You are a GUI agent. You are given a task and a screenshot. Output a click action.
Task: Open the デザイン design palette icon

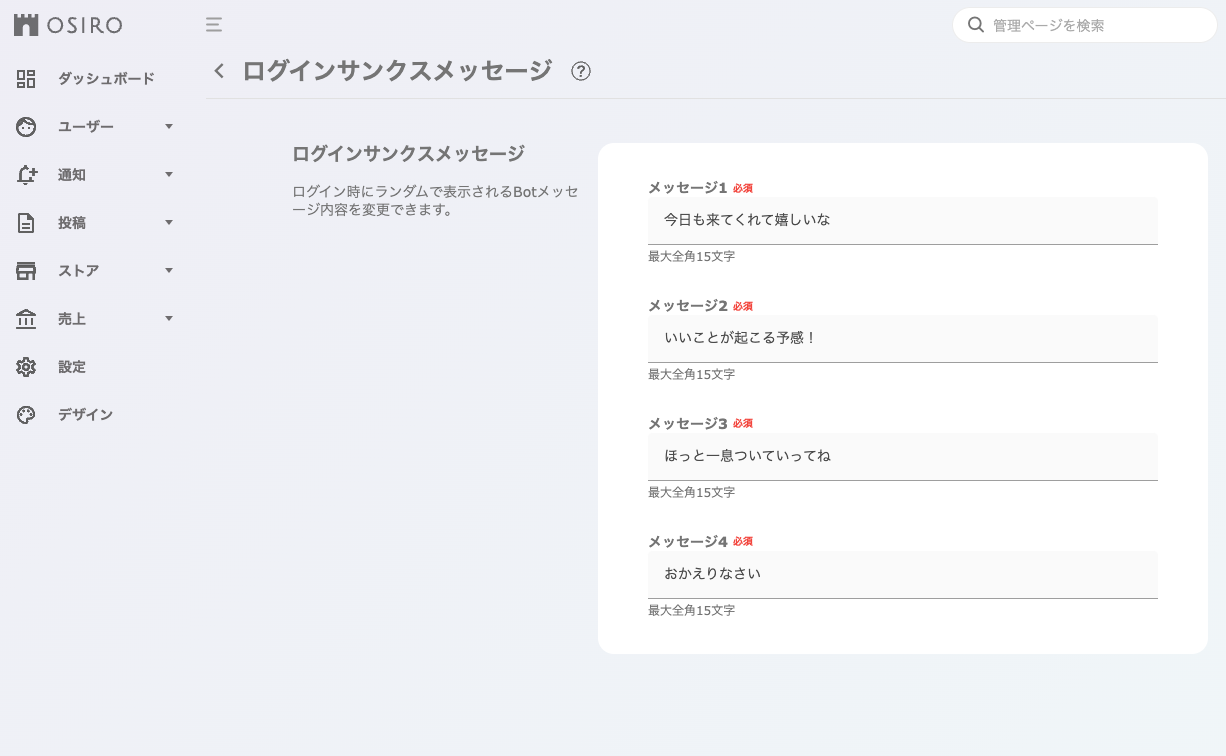click(x=26, y=414)
